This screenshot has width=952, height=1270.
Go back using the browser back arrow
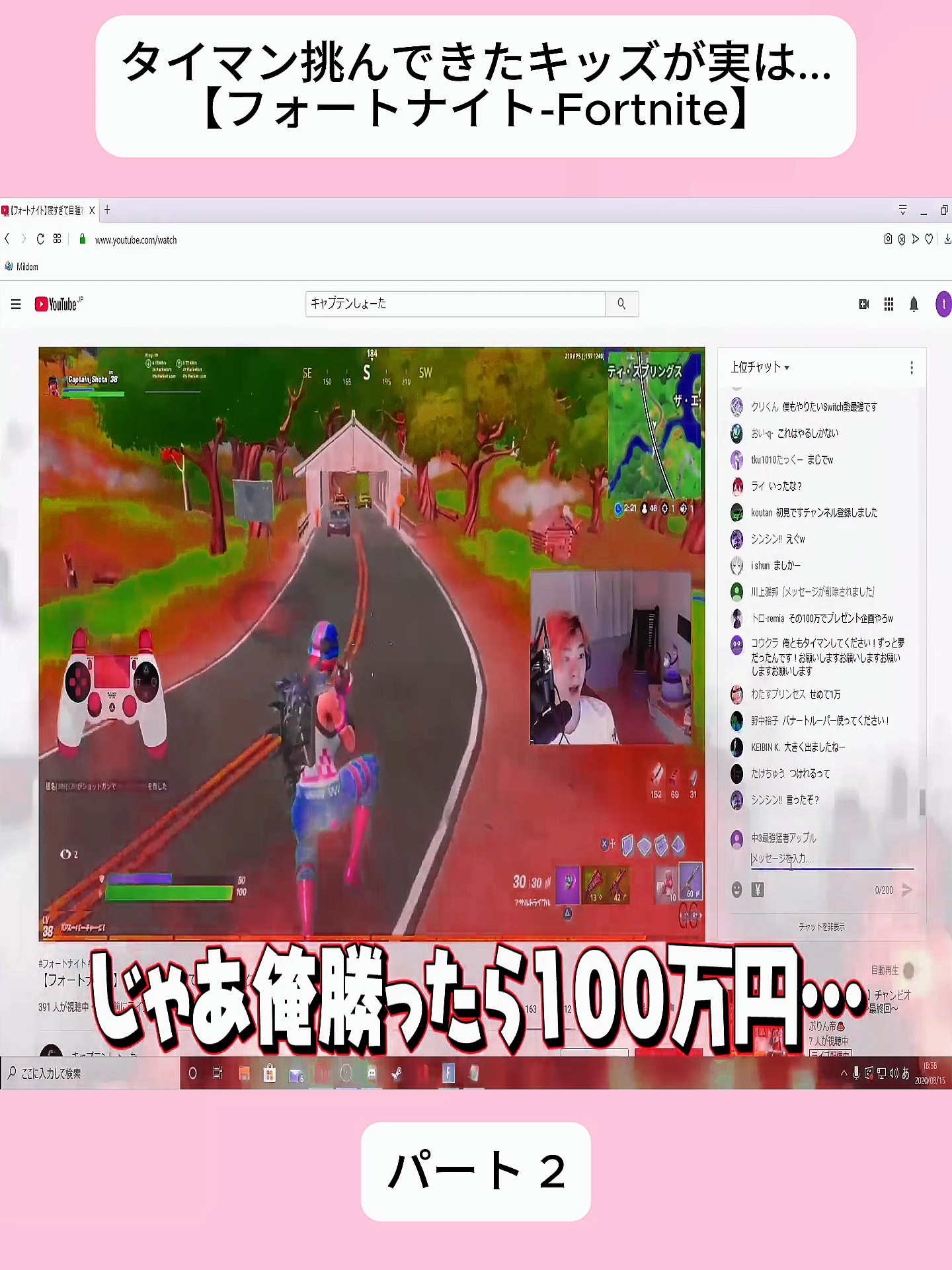[7, 239]
